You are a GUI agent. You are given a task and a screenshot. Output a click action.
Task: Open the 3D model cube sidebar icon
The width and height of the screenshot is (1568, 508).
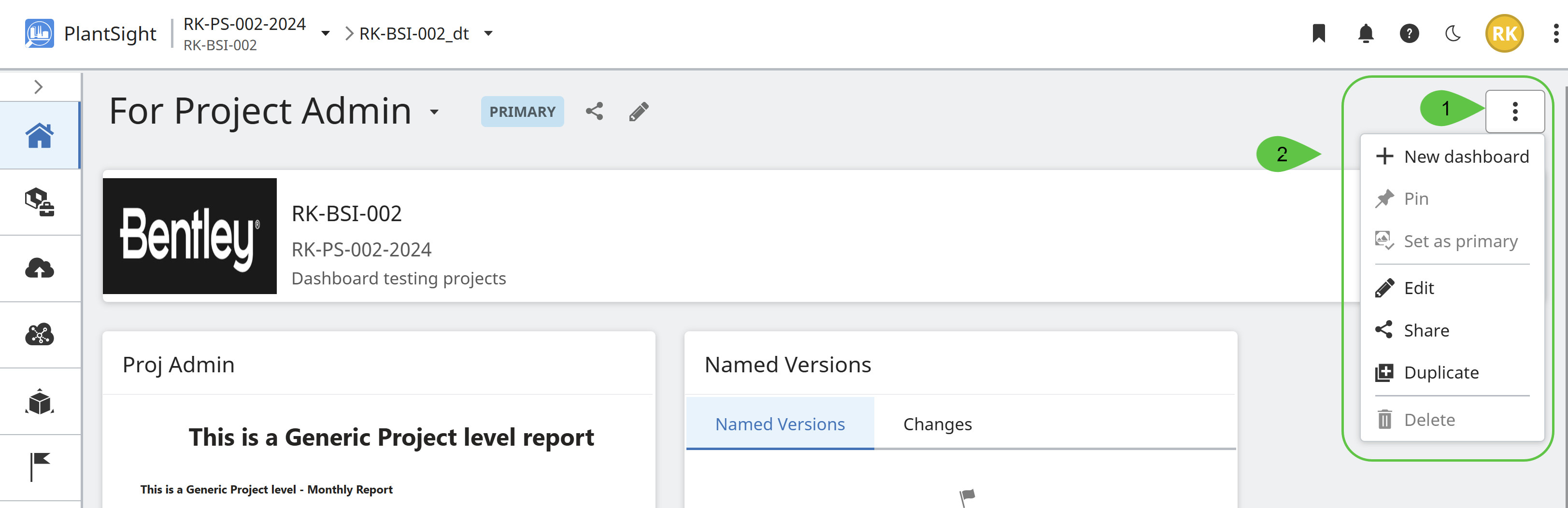pos(40,400)
